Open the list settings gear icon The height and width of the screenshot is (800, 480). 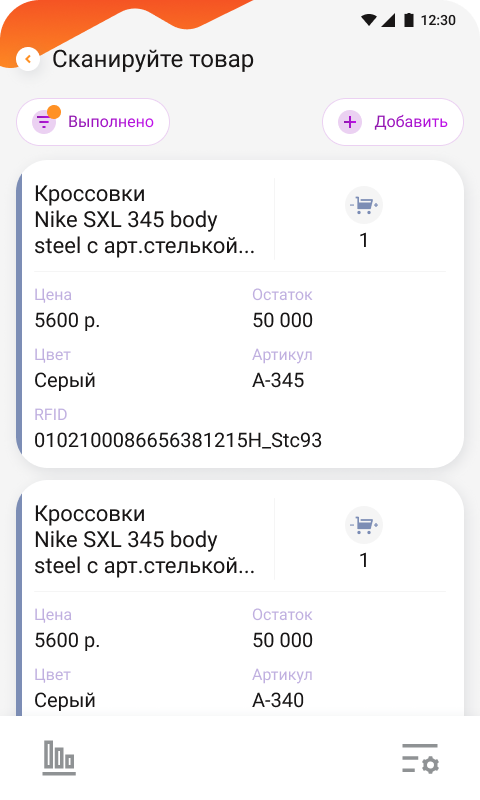[x=420, y=758]
